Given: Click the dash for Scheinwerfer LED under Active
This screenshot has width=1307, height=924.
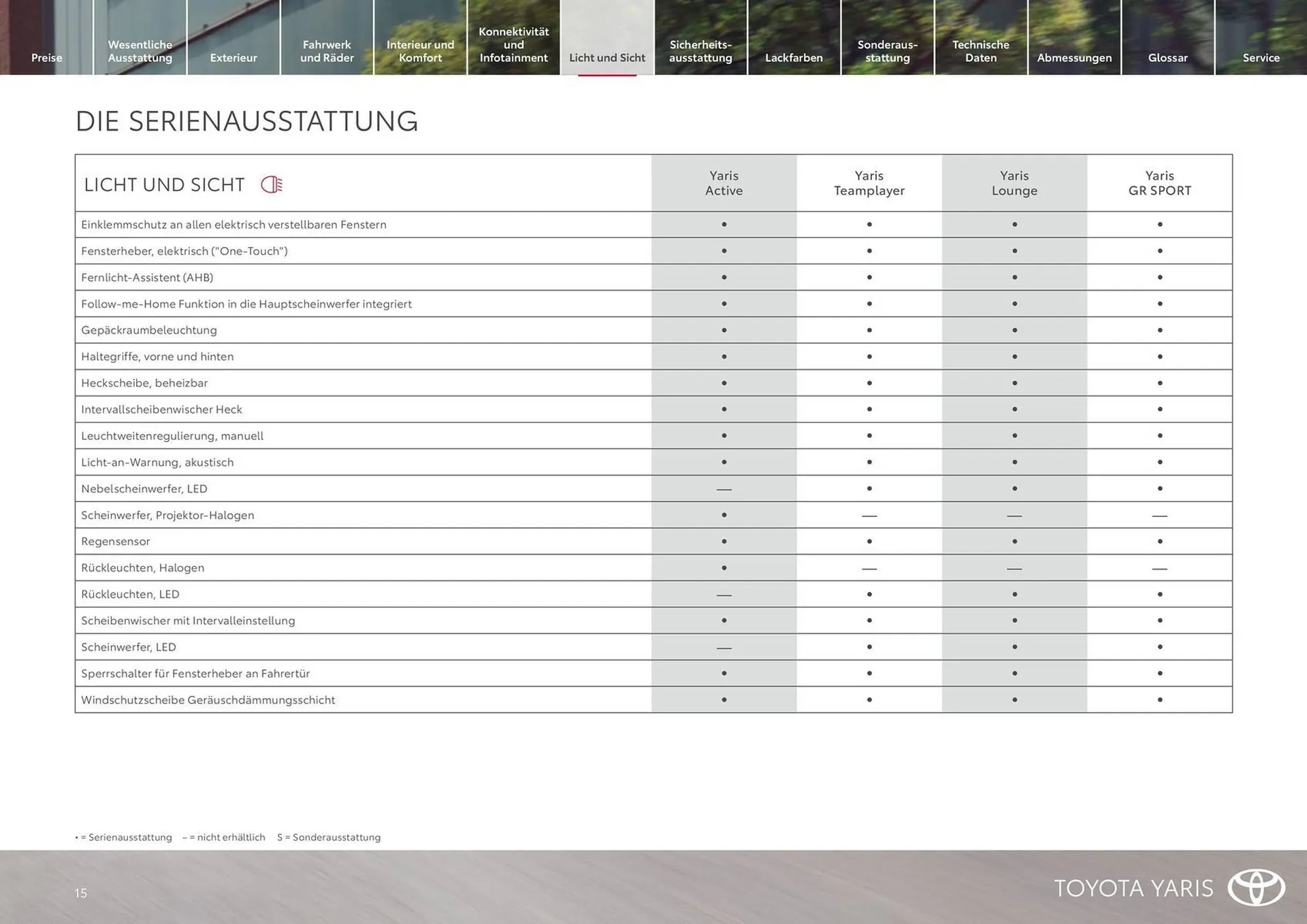Looking at the screenshot, I should click(x=724, y=646).
